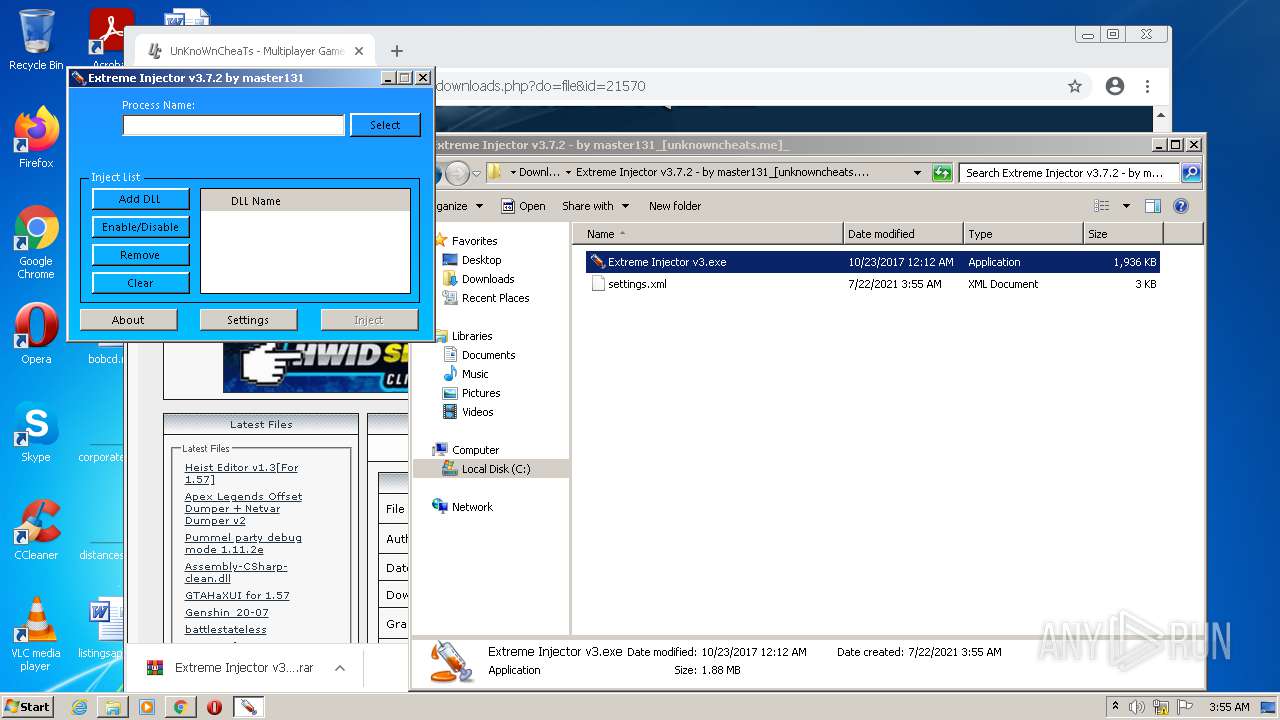Viewport: 1280px width, 720px height.
Task: Open Internet Explorer taskbar icon
Action: [79, 707]
